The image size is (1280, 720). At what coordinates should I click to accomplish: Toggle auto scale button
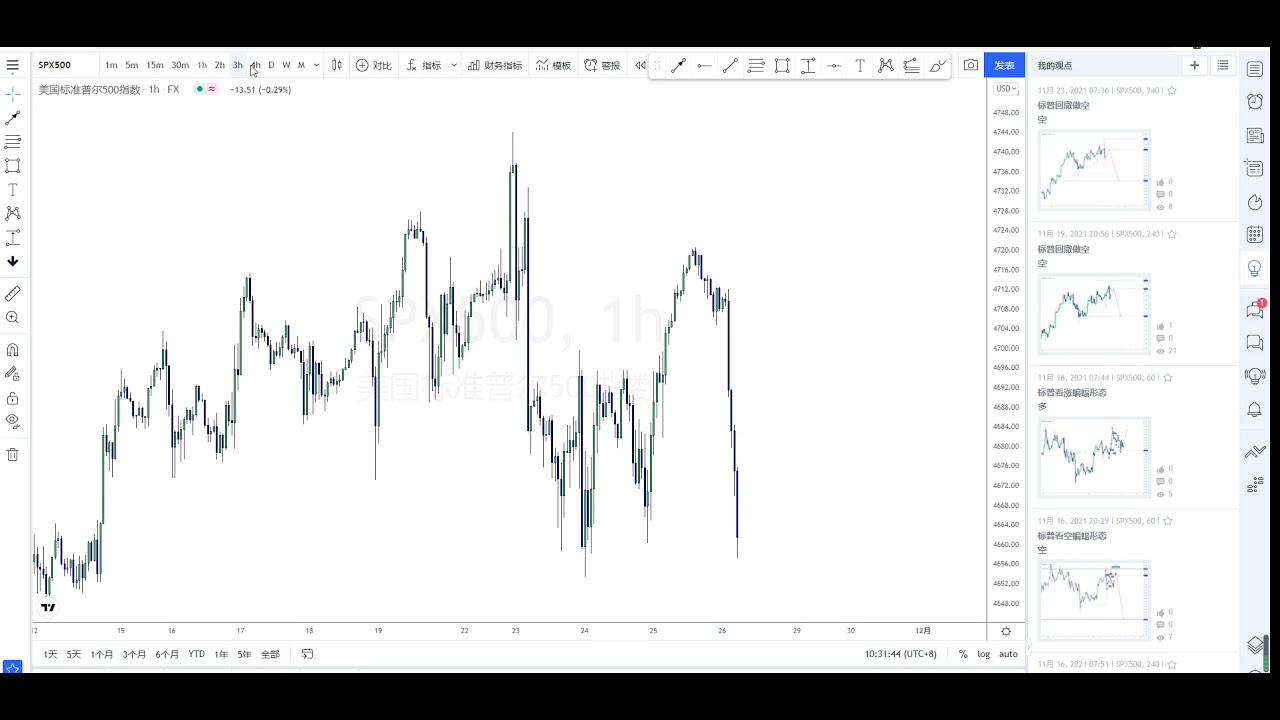1008,654
